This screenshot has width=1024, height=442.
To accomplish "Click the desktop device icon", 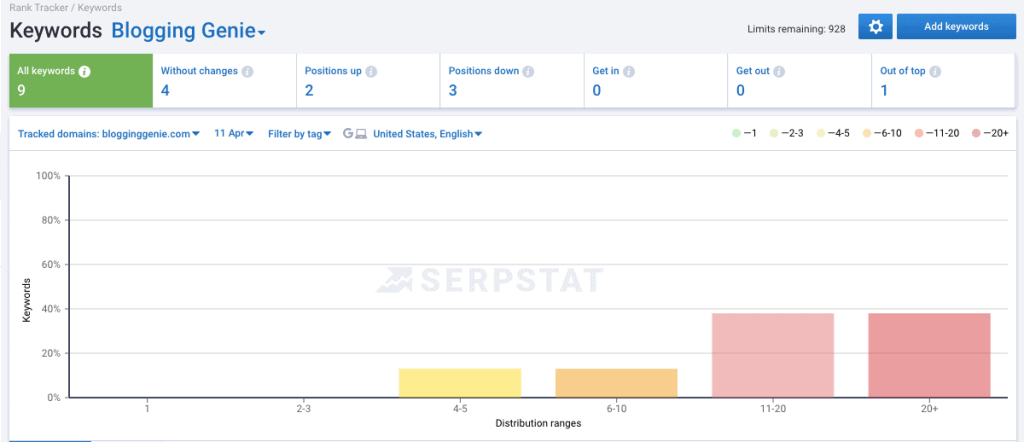I will coord(361,134).
